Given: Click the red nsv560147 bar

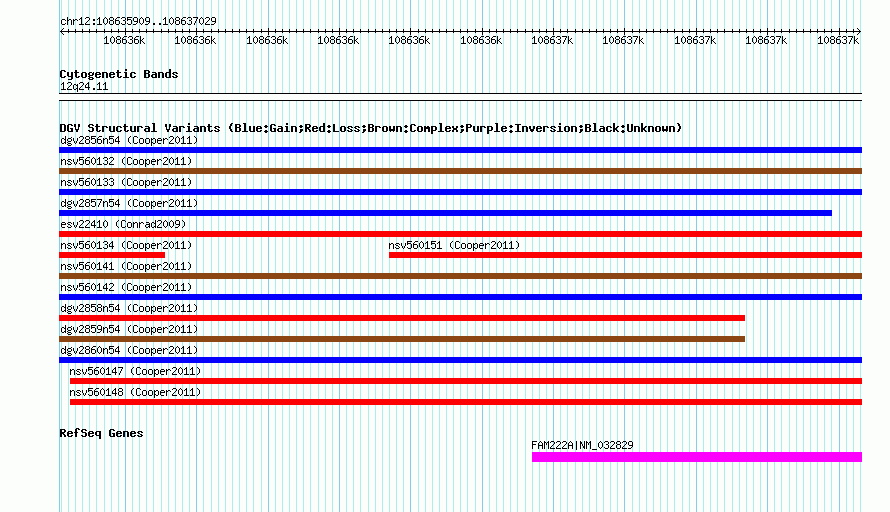Looking at the screenshot, I should 466,381.
